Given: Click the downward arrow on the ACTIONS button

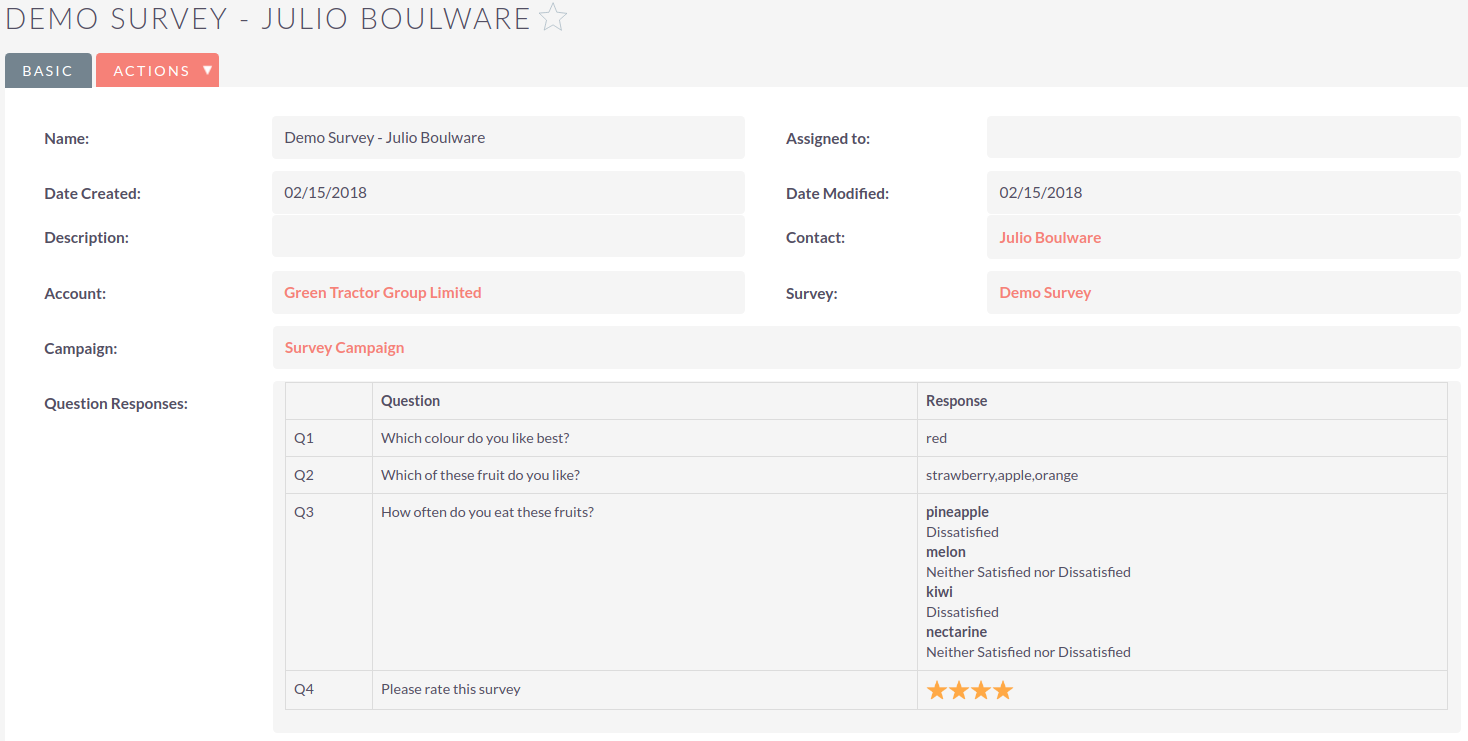Looking at the screenshot, I should (207, 70).
